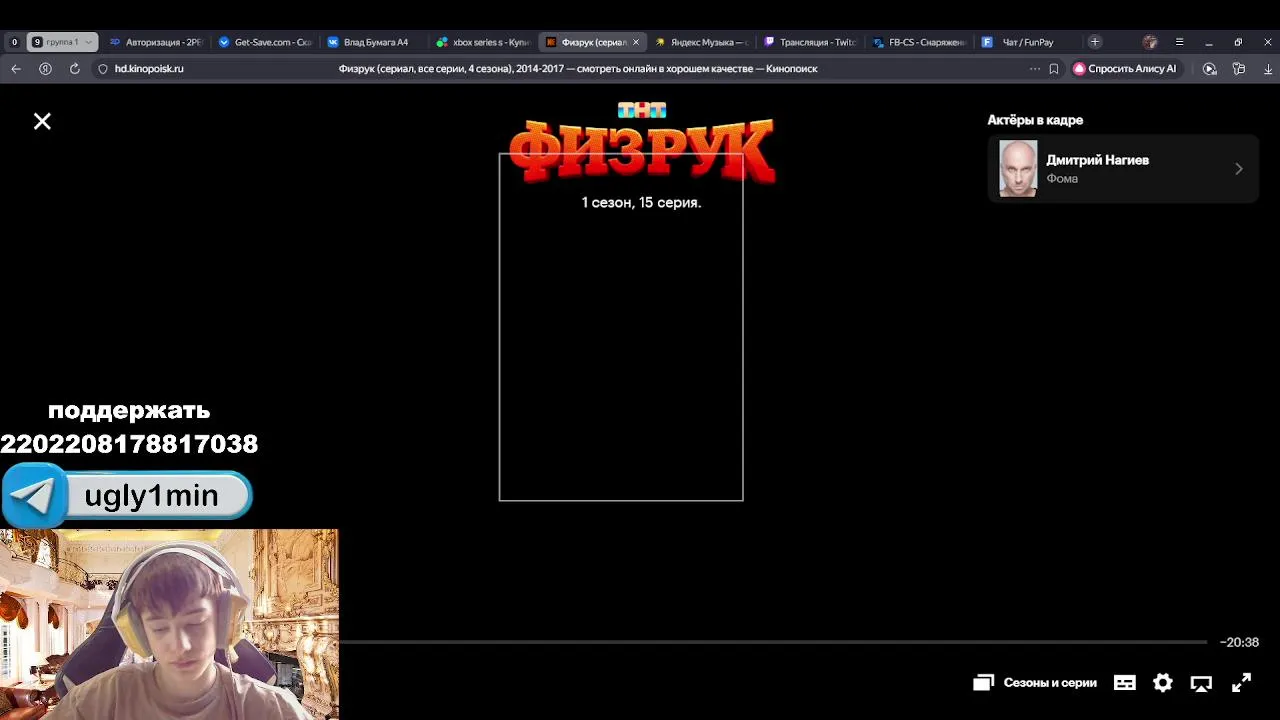Click Дмитрий Нагиев actor photo thumbnail

(x=1018, y=169)
